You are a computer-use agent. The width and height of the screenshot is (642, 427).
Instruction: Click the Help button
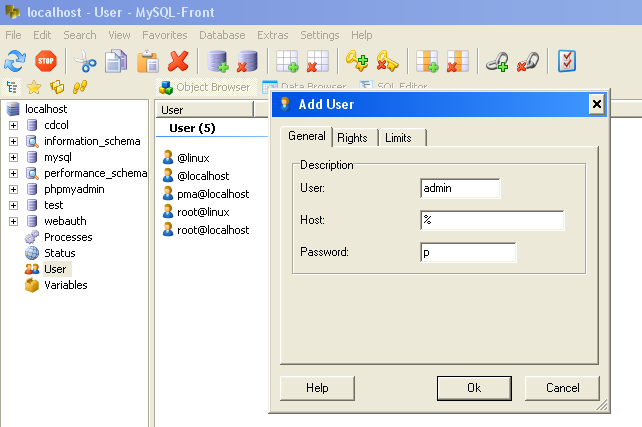tap(317, 388)
